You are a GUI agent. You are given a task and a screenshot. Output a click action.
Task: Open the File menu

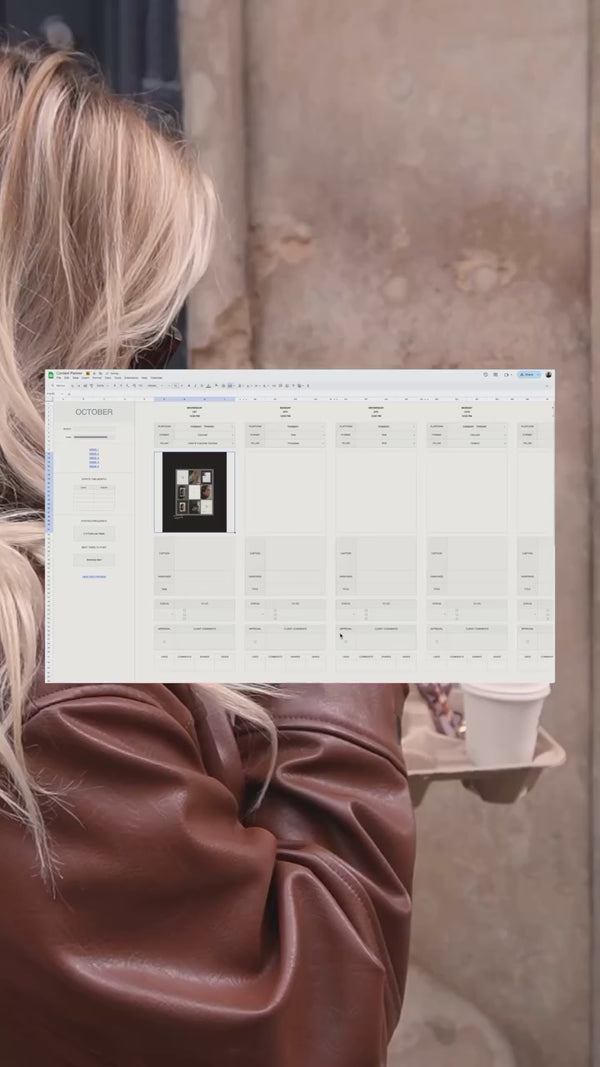coord(58,378)
